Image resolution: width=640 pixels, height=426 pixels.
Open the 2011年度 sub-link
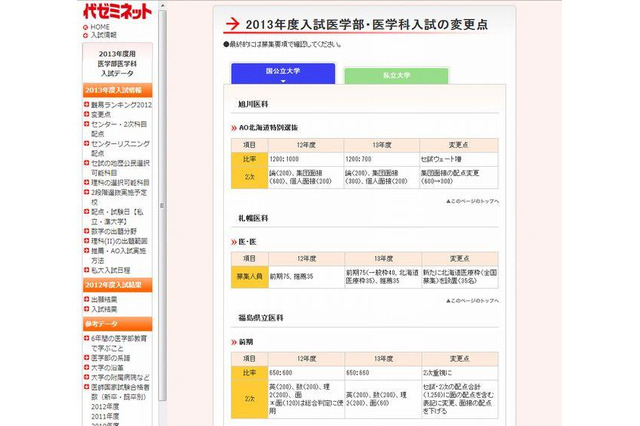tap(105, 417)
